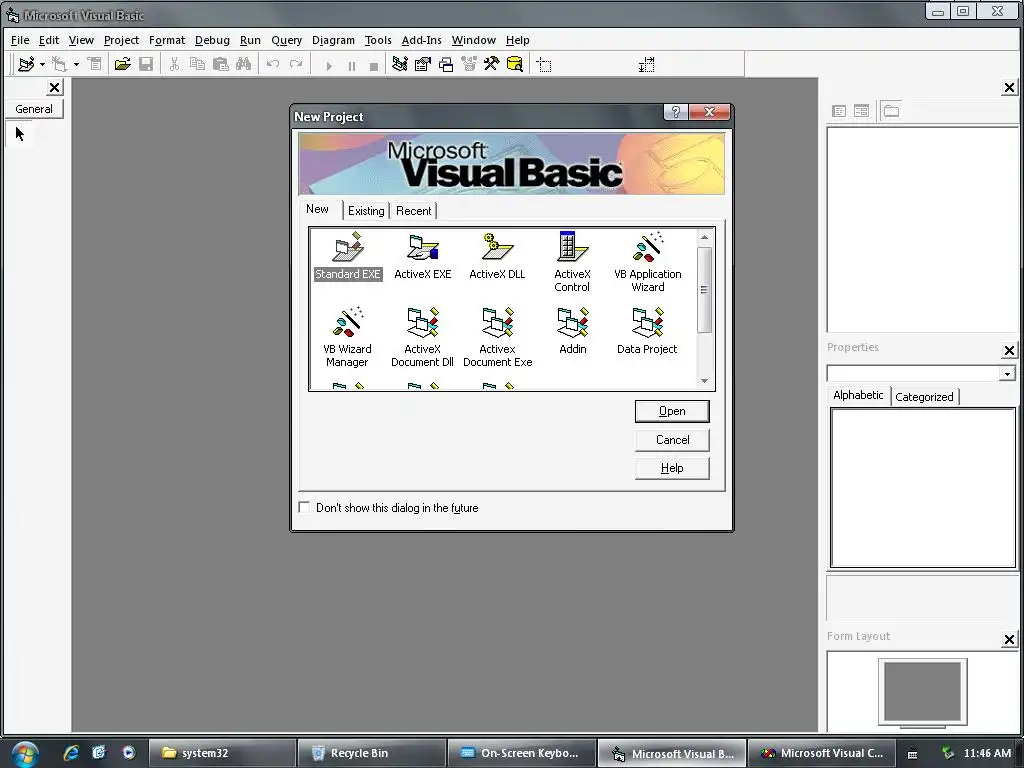Switch to Recycle Bin taskbar window

[x=372, y=753]
